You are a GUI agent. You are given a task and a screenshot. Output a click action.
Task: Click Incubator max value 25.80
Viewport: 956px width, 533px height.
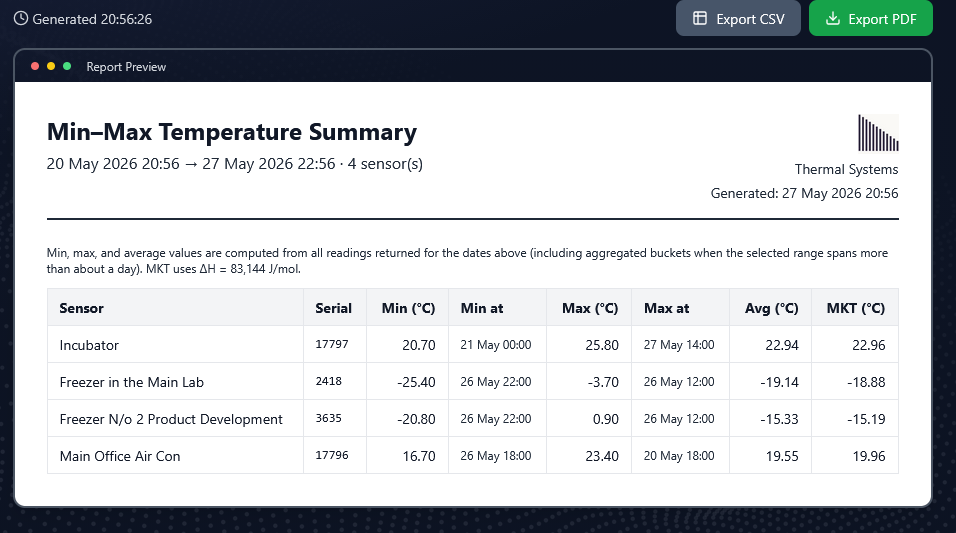click(602, 345)
